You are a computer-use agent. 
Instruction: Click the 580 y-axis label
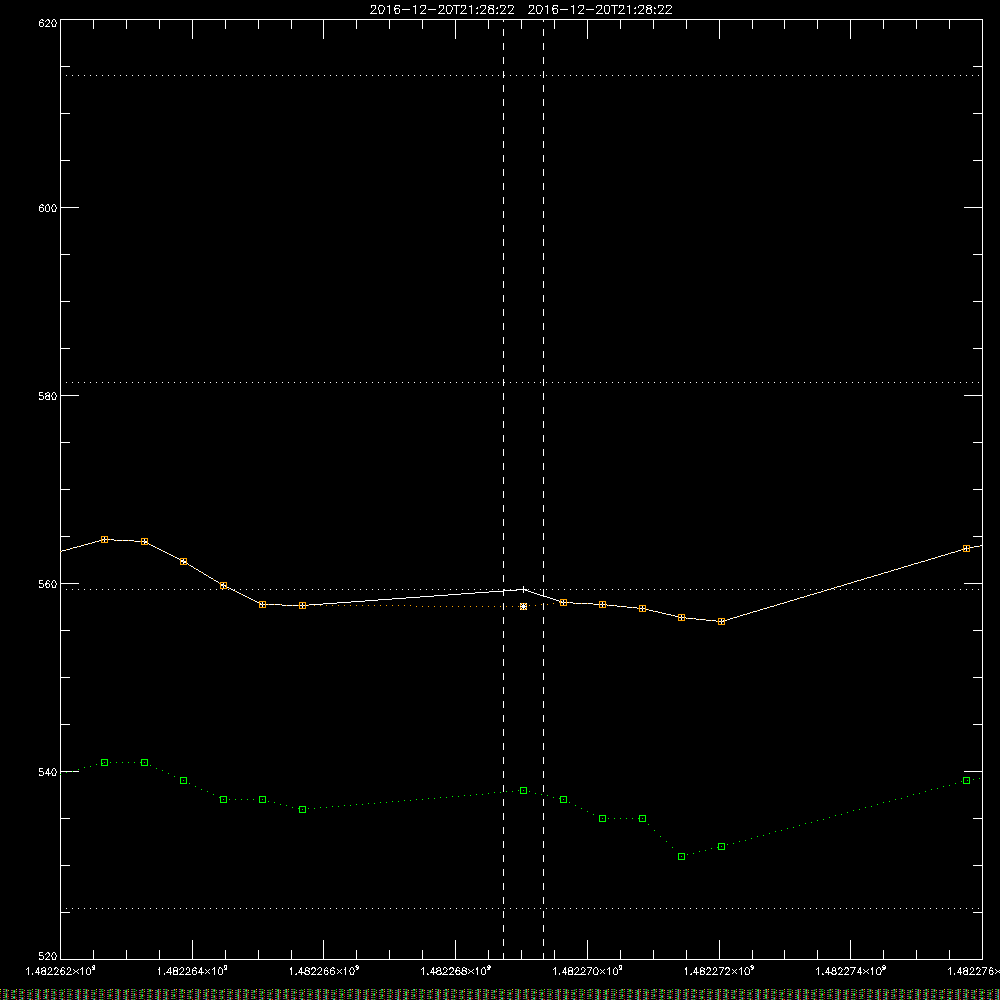(48, 396)
